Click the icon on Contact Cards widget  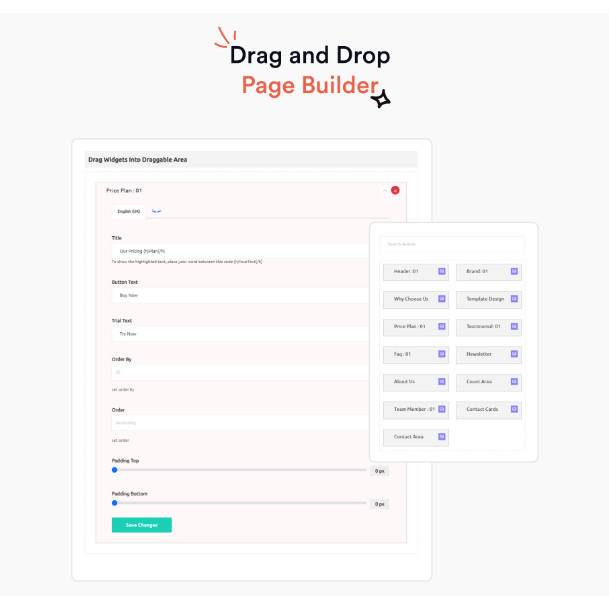(514, 409)
